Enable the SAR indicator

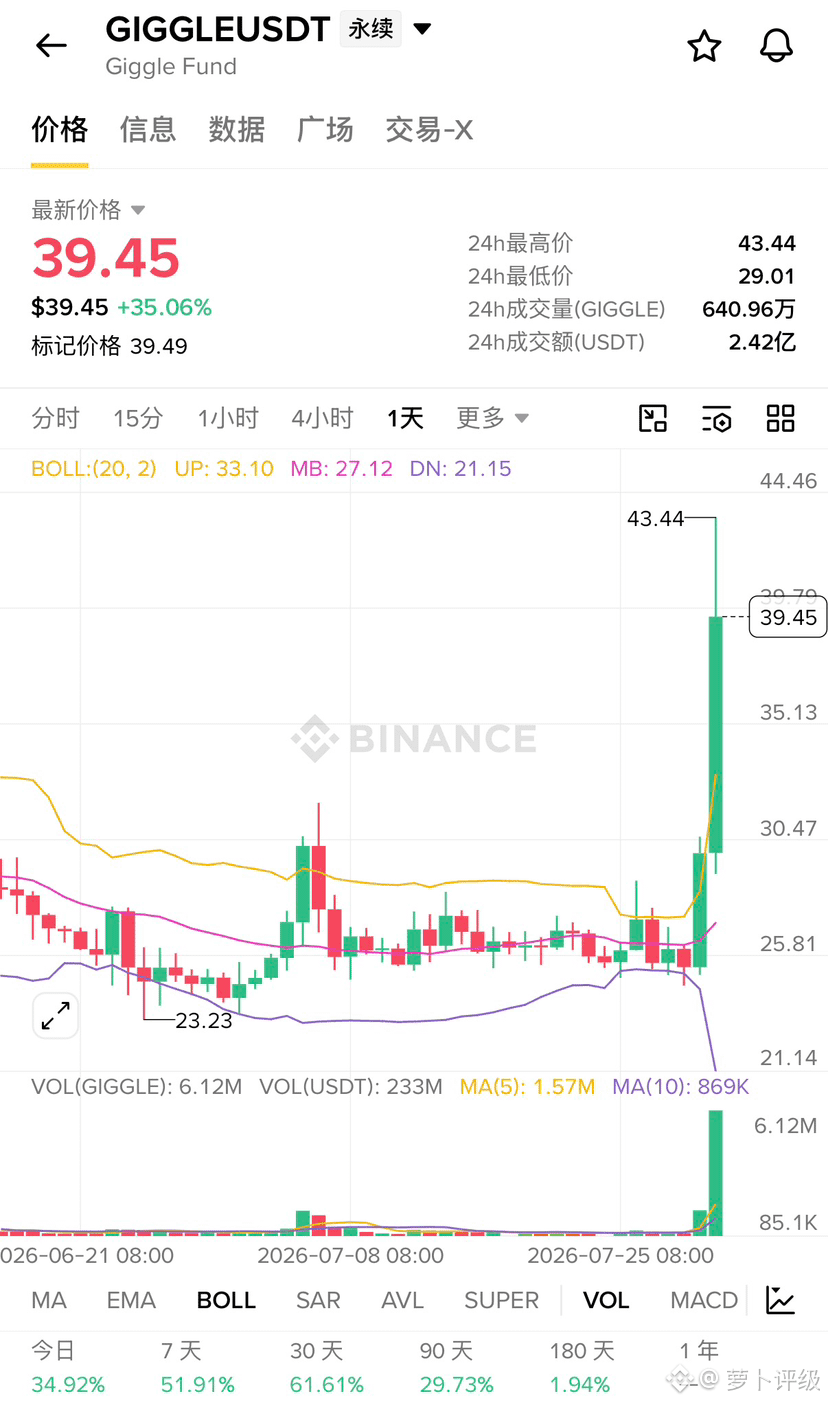(318, 1300)
